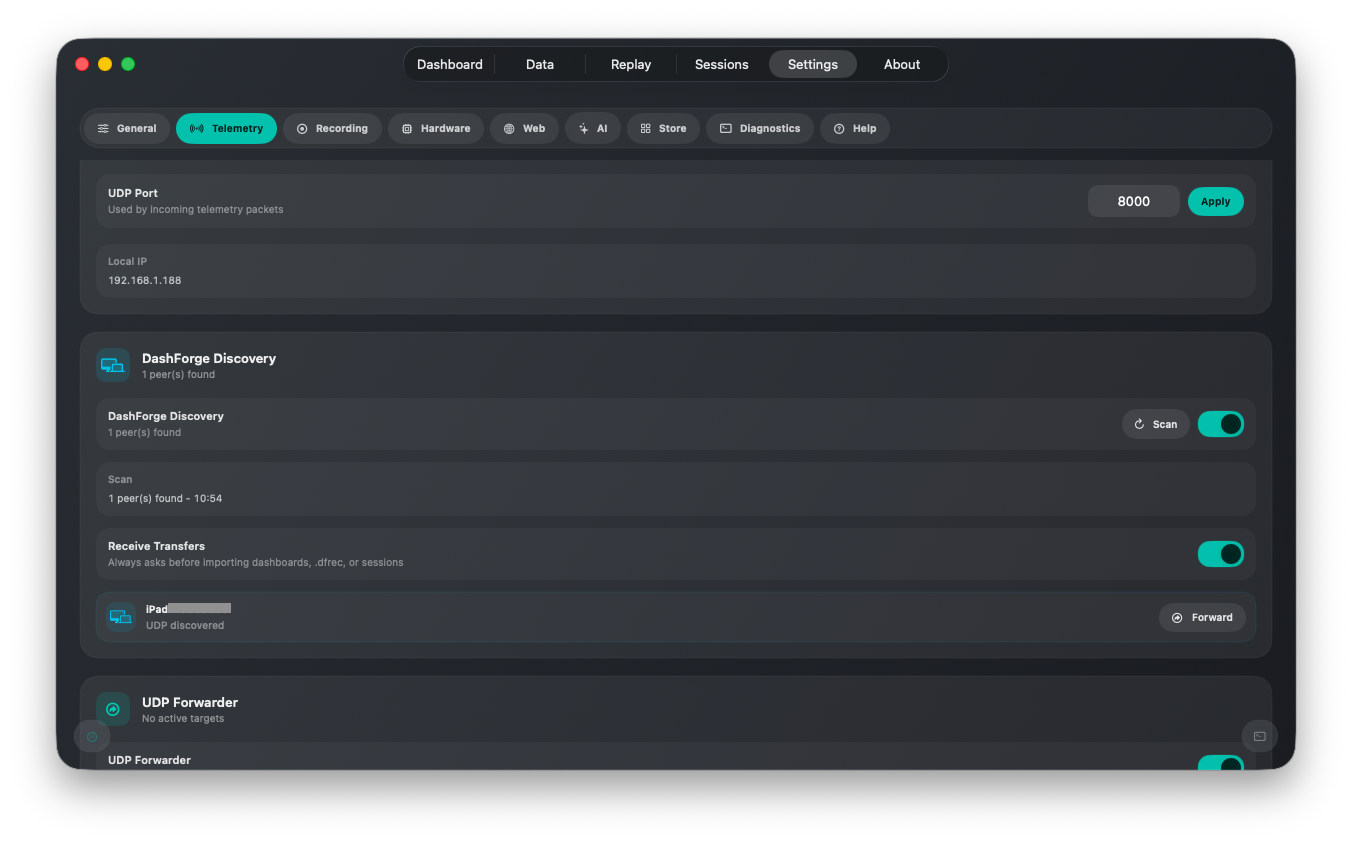Select the Settings tab
The width and height of the screenshot is (1352, 844).
pos(813,64)
